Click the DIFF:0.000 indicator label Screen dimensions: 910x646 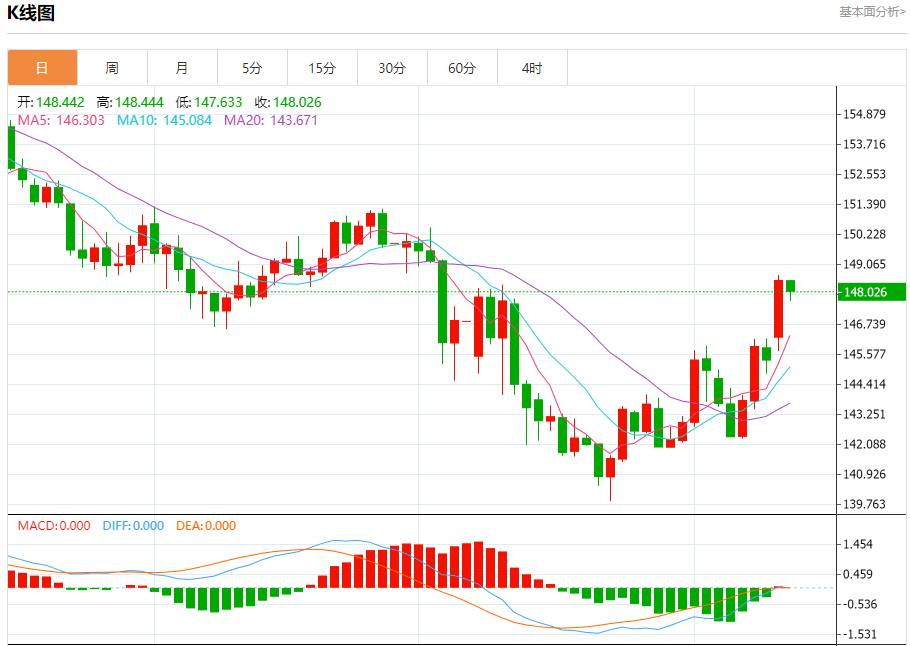pyautogui.click(x=133, y=526)
